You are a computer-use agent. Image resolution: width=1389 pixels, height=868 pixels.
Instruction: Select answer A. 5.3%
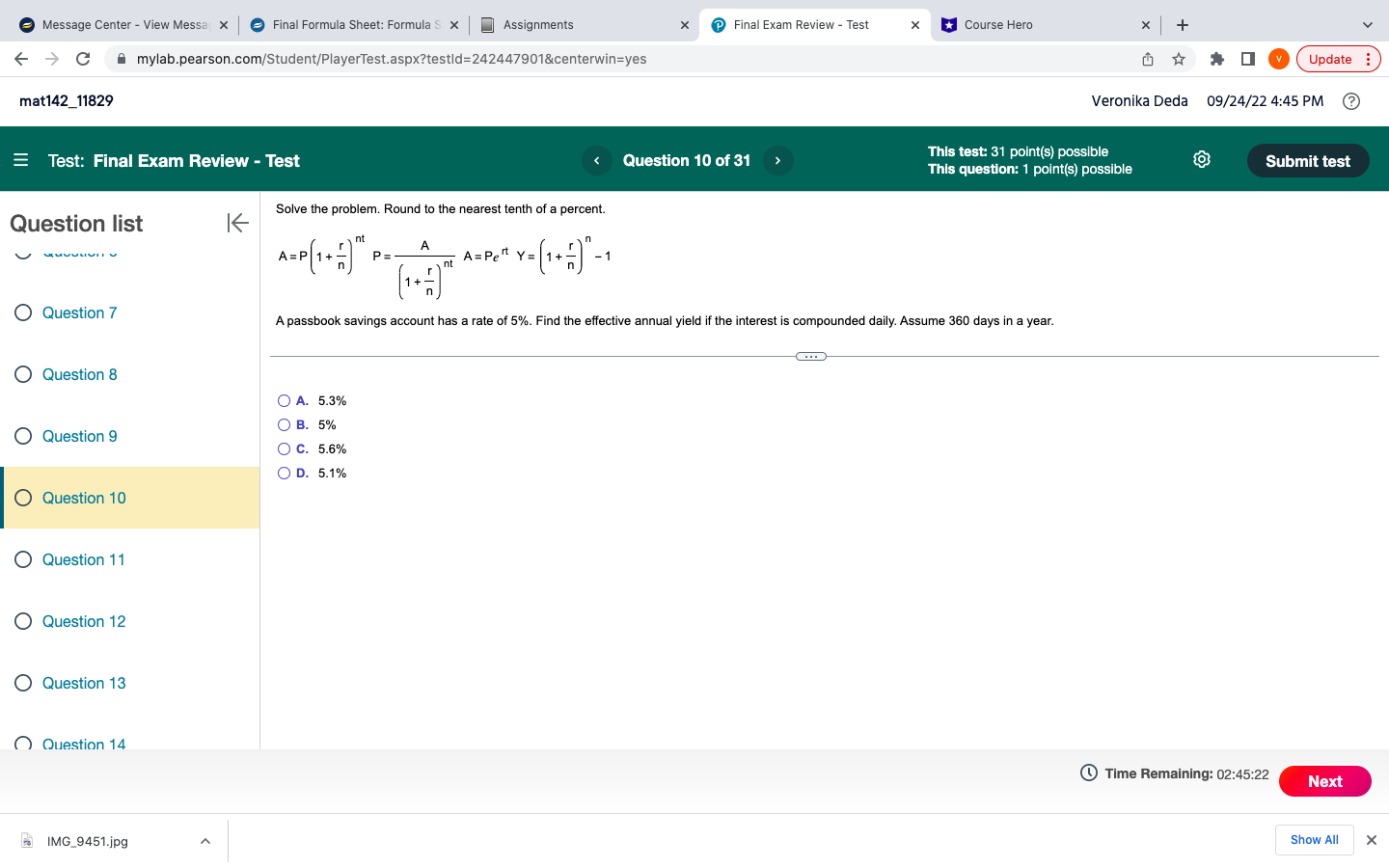pyautogui.click(x=284, y=401)
